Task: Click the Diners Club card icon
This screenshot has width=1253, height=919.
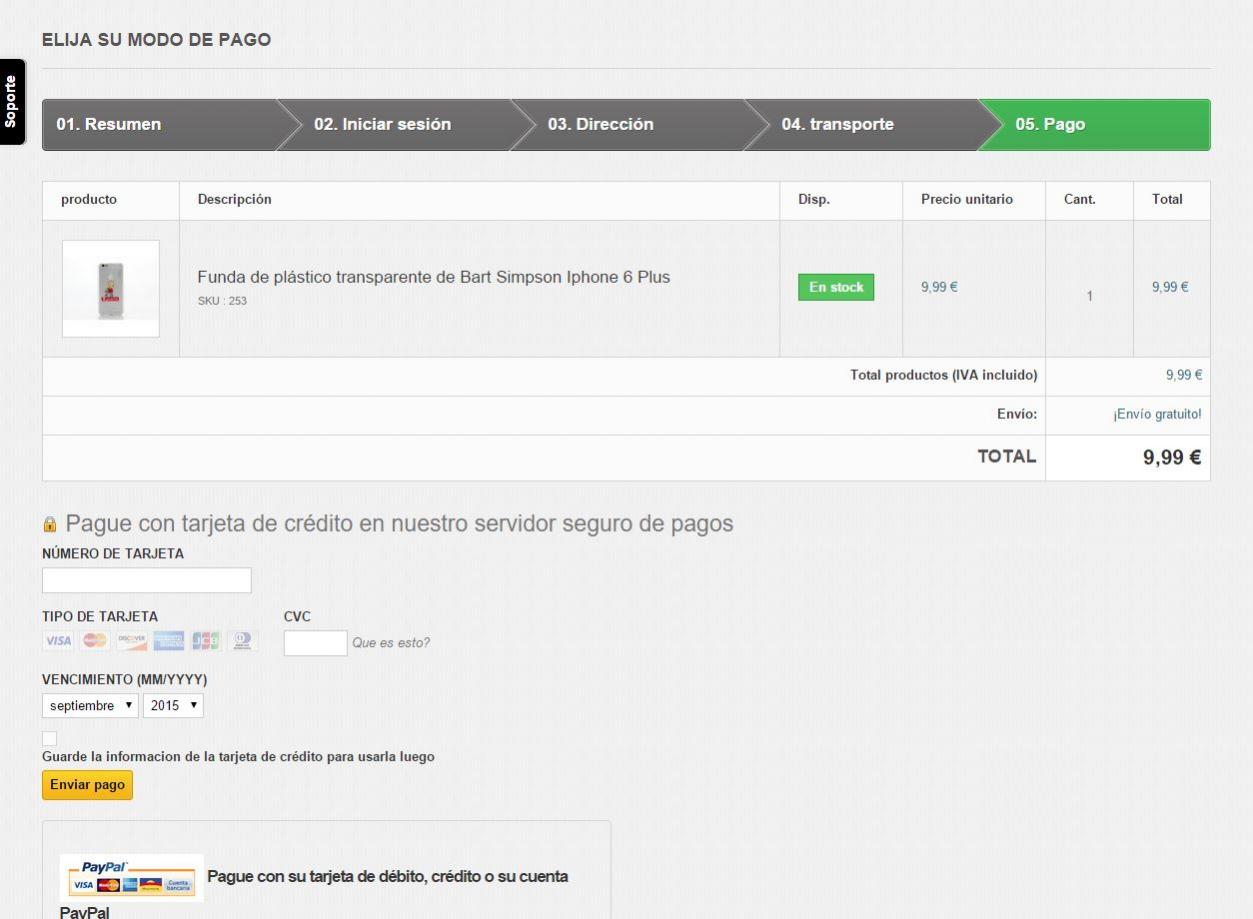Action: 242,641
